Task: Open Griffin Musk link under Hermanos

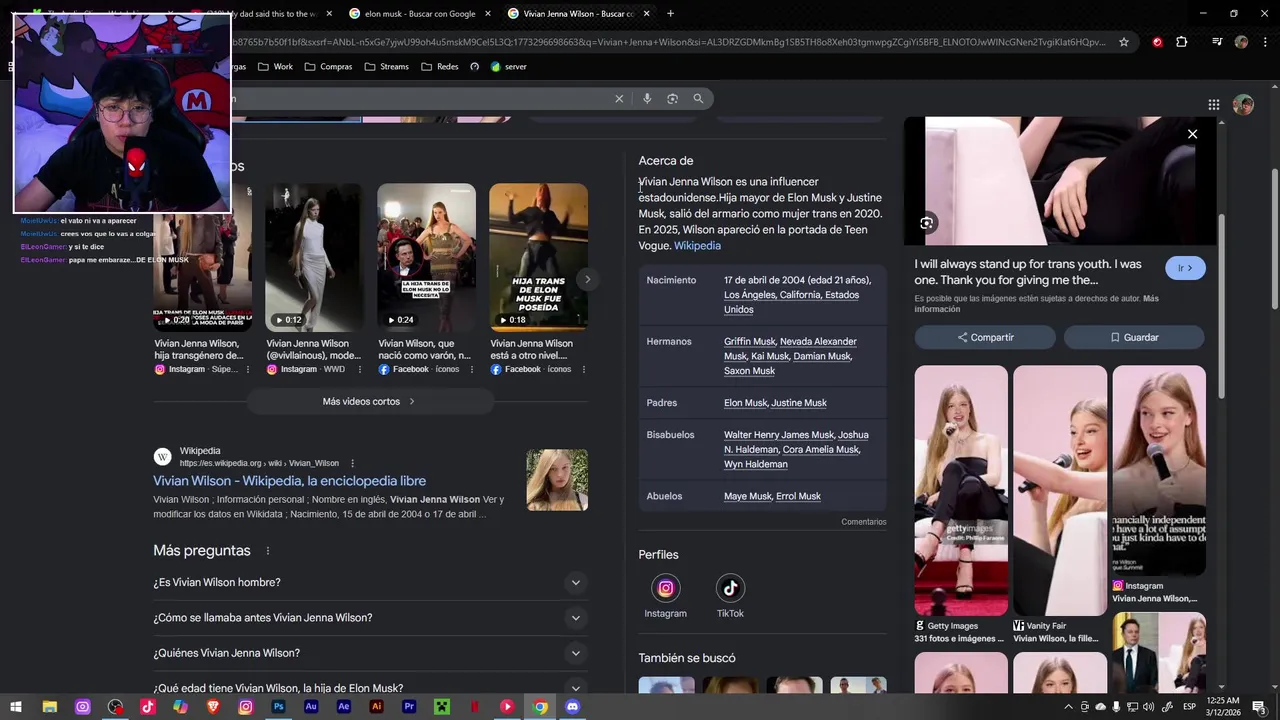Action: click(749, 342)
